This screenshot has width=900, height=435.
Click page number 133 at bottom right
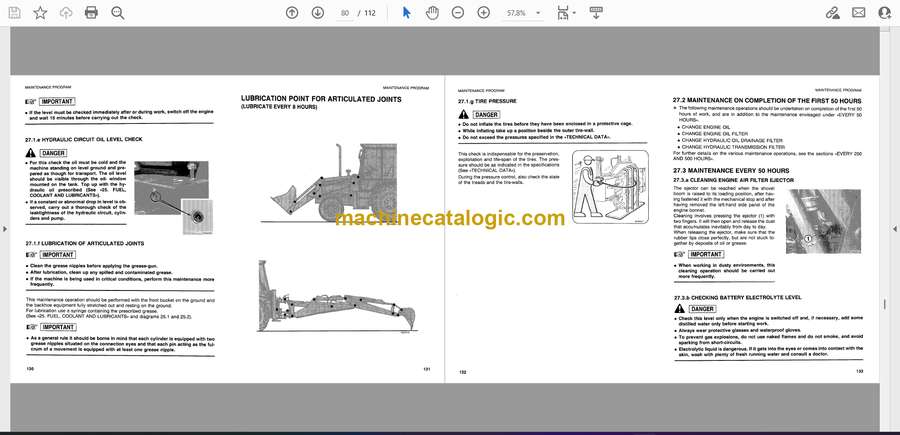[x=859, y=372]
